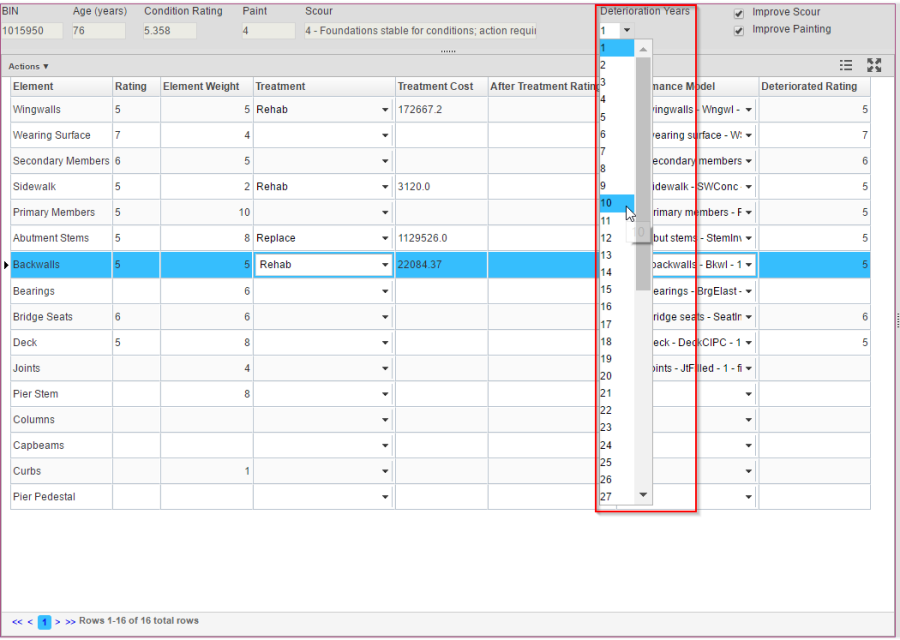Screen dimensions: 900x640
Task: Click the scroll up arrow in years list
Action: (x=643, y=47)
